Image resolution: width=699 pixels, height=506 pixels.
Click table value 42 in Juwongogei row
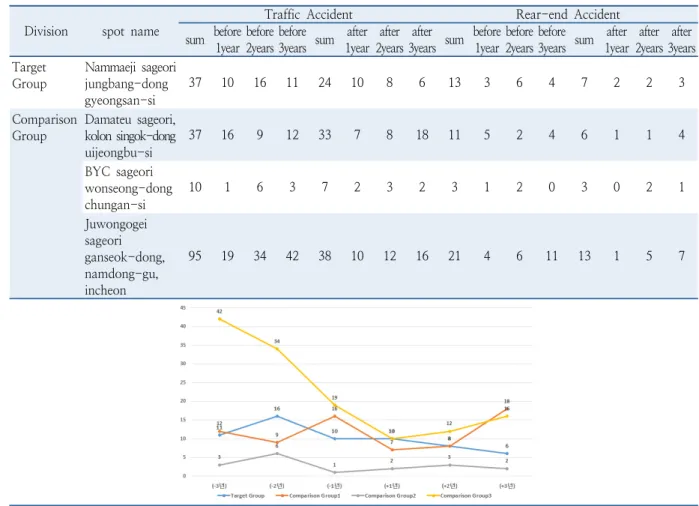pos(292,256)
